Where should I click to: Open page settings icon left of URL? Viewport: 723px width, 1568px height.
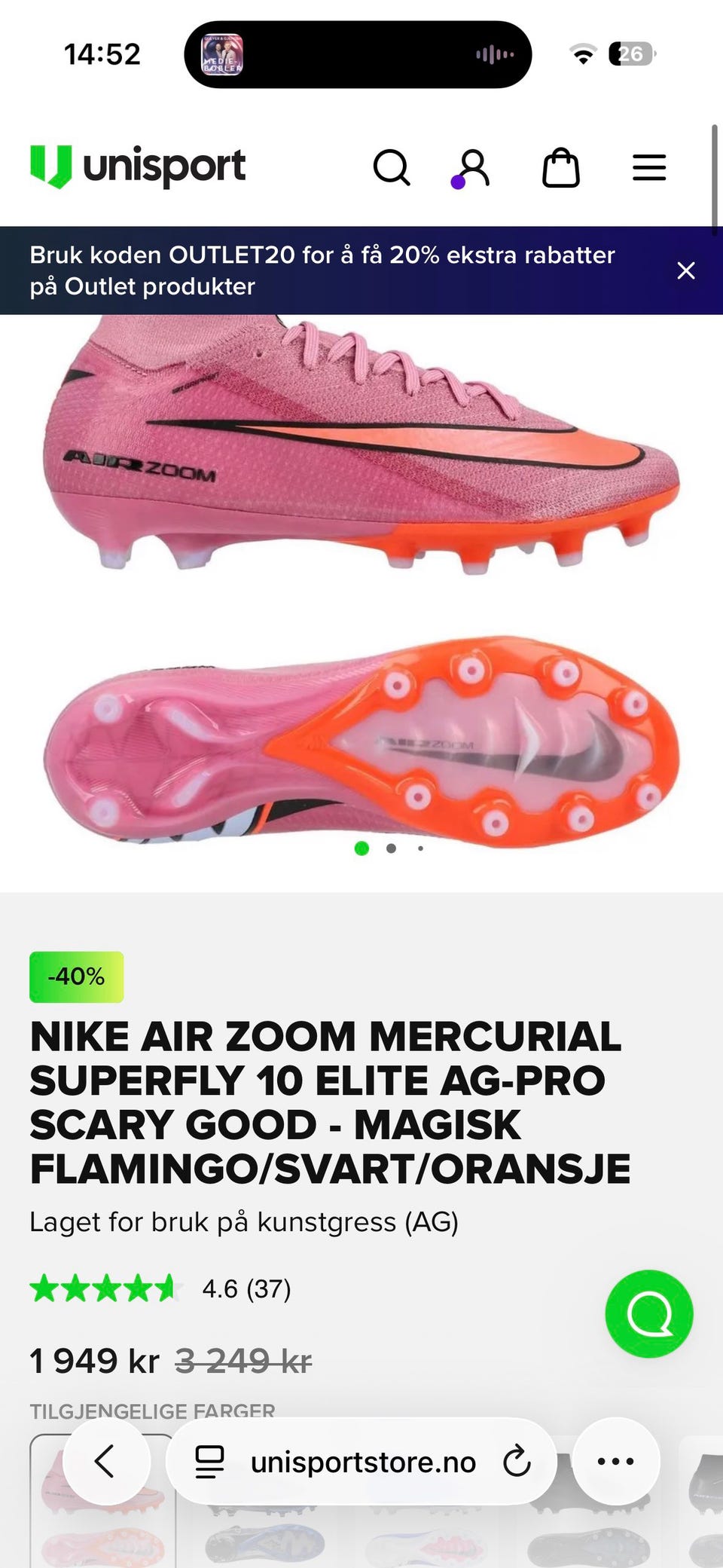coord(209,1462)
